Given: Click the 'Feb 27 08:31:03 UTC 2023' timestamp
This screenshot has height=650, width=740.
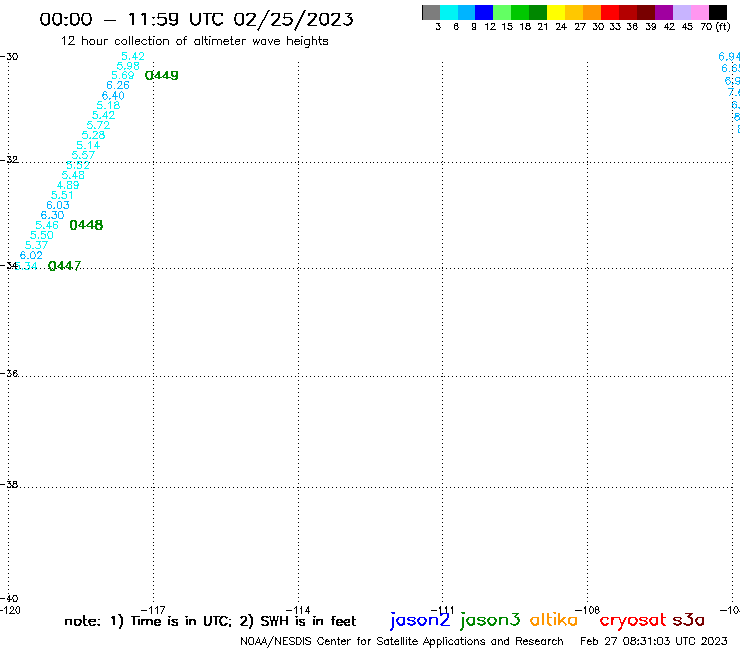Looking at the screenshot, I should point(654,641).
